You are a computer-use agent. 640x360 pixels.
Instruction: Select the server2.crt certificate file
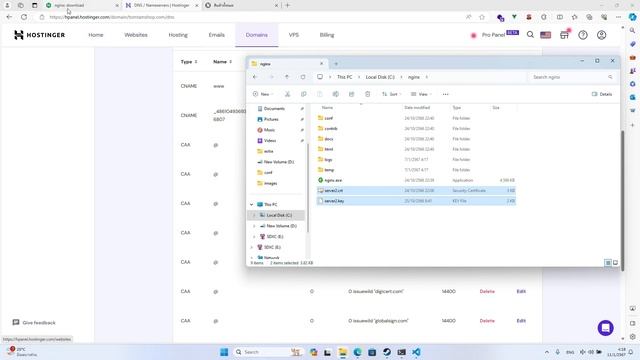click(x=416, y=191)
